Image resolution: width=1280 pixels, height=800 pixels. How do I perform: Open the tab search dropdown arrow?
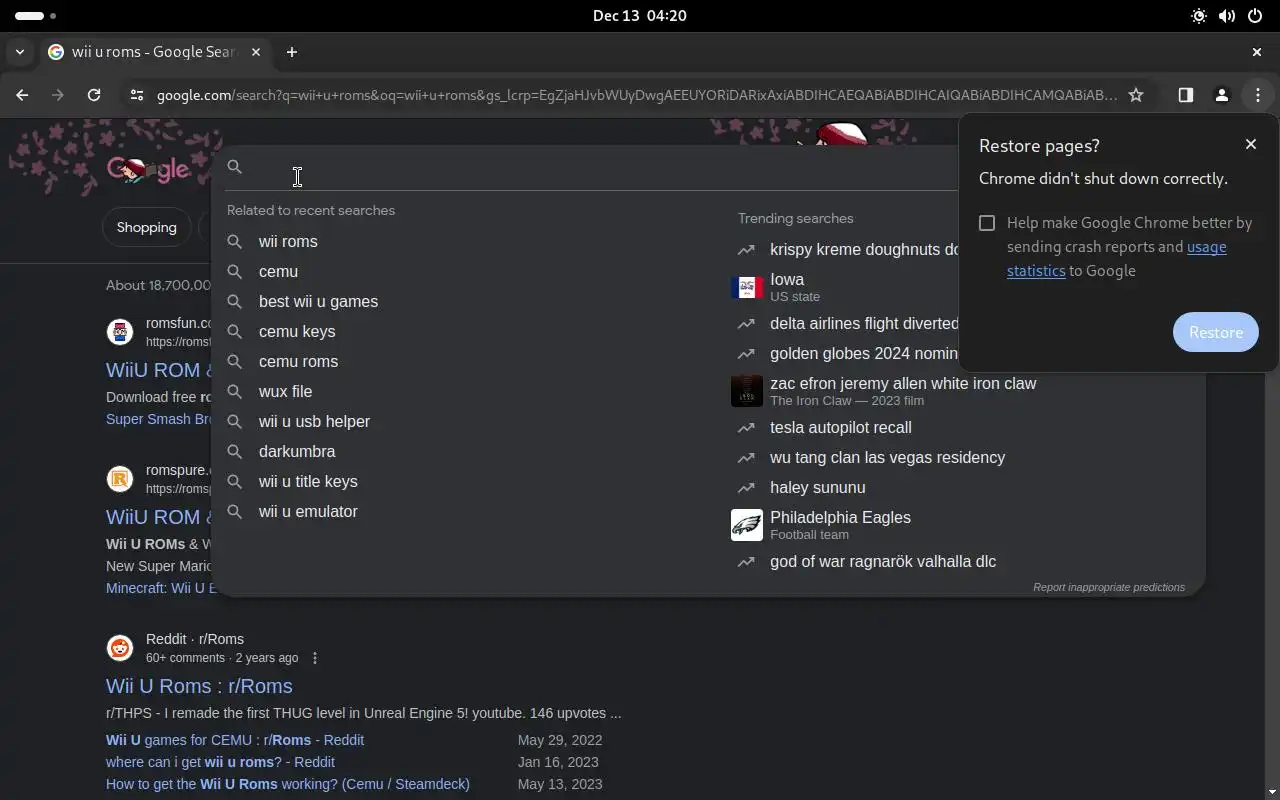coord(20,52)
